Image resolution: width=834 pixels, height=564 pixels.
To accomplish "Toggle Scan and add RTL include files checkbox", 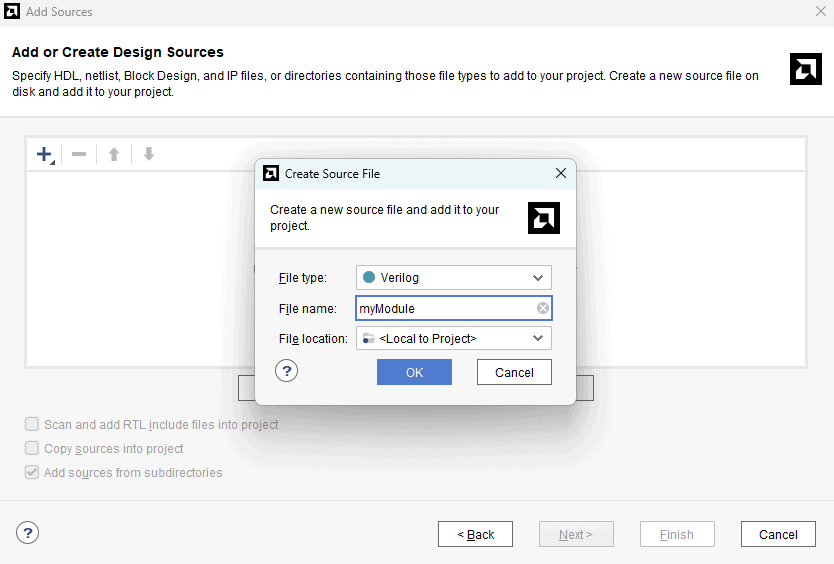I will pos(33,424).
